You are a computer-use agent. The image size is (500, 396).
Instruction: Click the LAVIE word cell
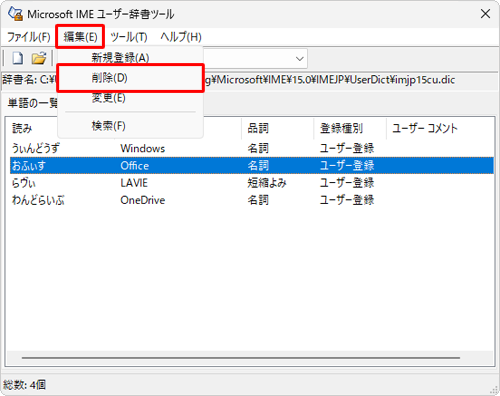(134, 183)
